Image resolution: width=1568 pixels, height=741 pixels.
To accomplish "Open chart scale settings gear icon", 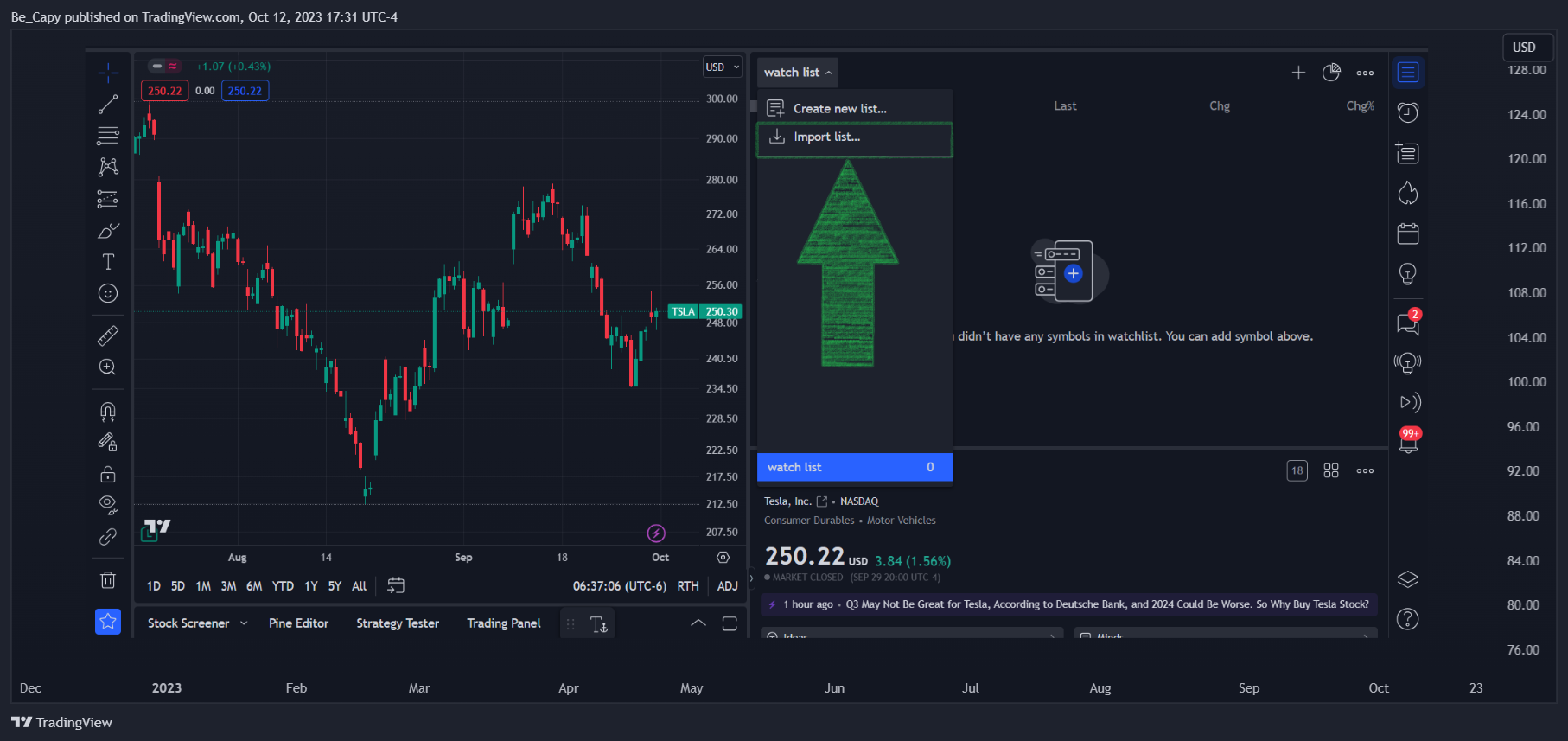I will point(723,558).
